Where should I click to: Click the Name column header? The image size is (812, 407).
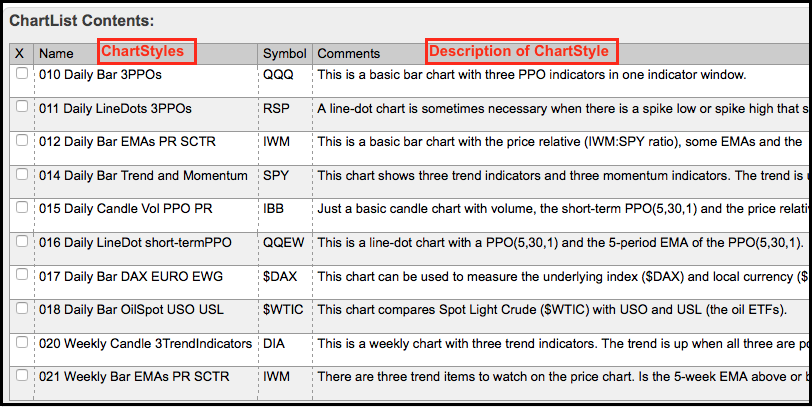[x=56, y=54]
